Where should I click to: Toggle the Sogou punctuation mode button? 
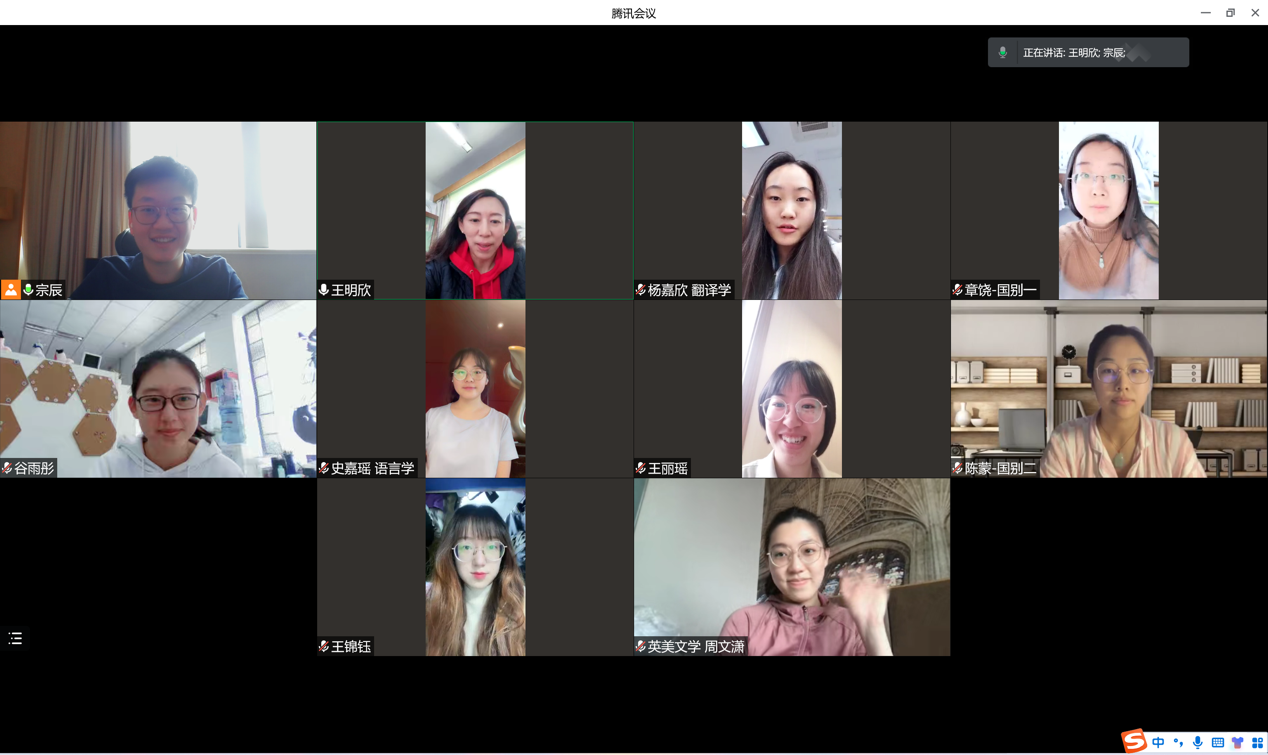click(x=1178, y=743)
